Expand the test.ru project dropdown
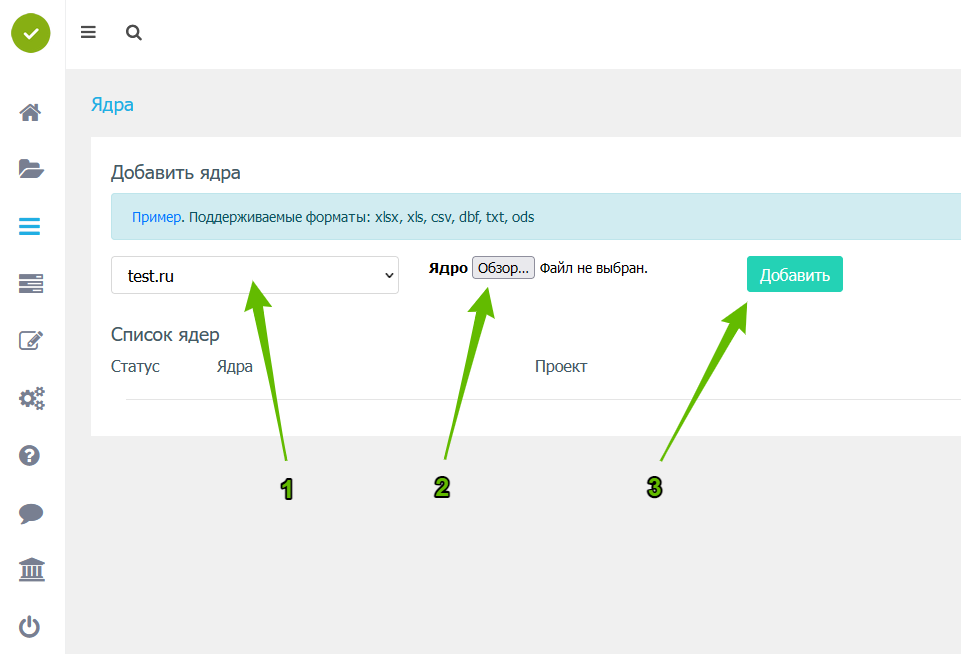Image resolution: width=961 pixels, height=654 pixels. (254, 276)
